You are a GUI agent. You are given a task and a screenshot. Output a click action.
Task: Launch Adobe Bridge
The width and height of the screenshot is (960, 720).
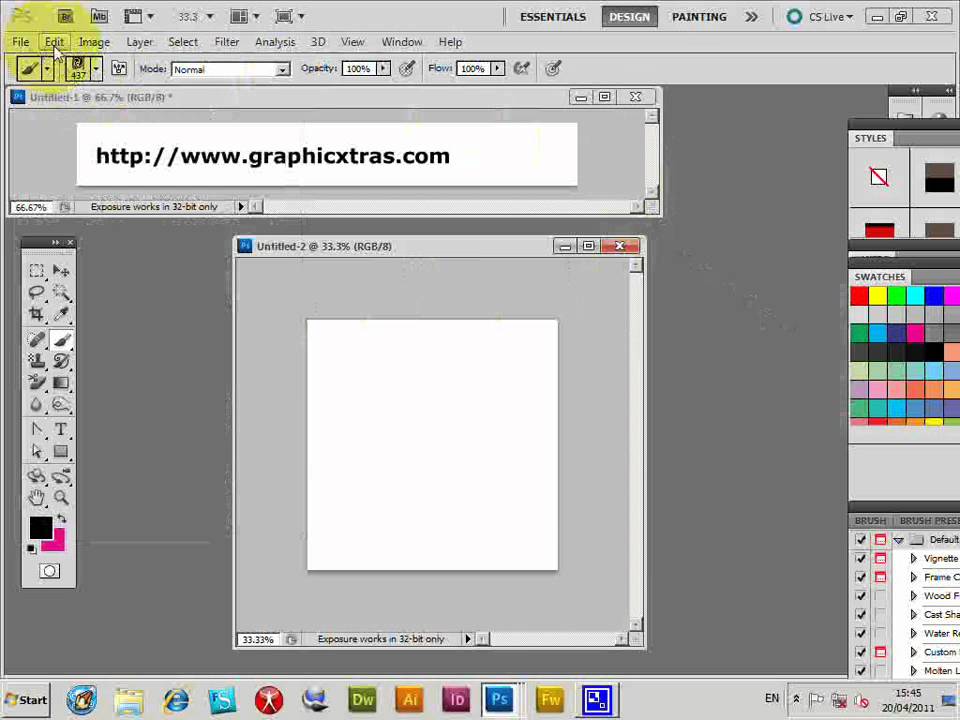pos(65,17)
